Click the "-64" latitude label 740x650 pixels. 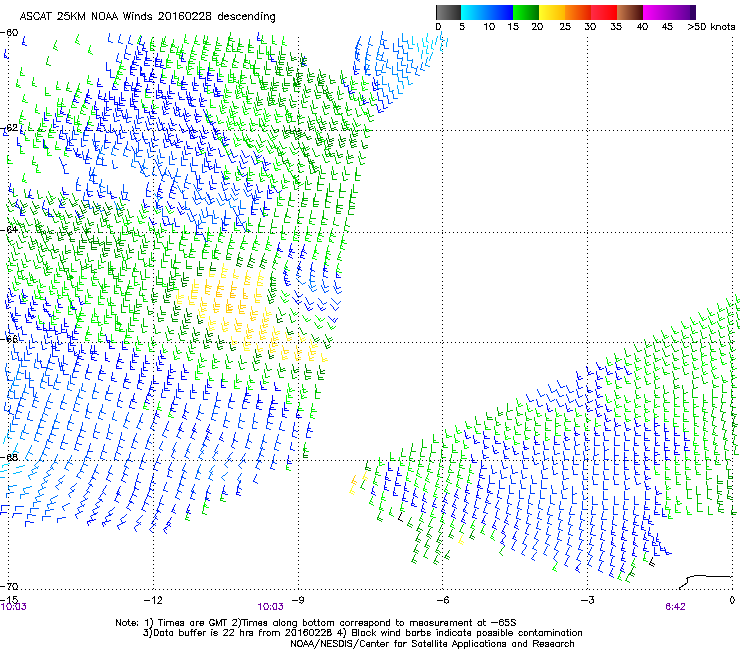(9, 230)
